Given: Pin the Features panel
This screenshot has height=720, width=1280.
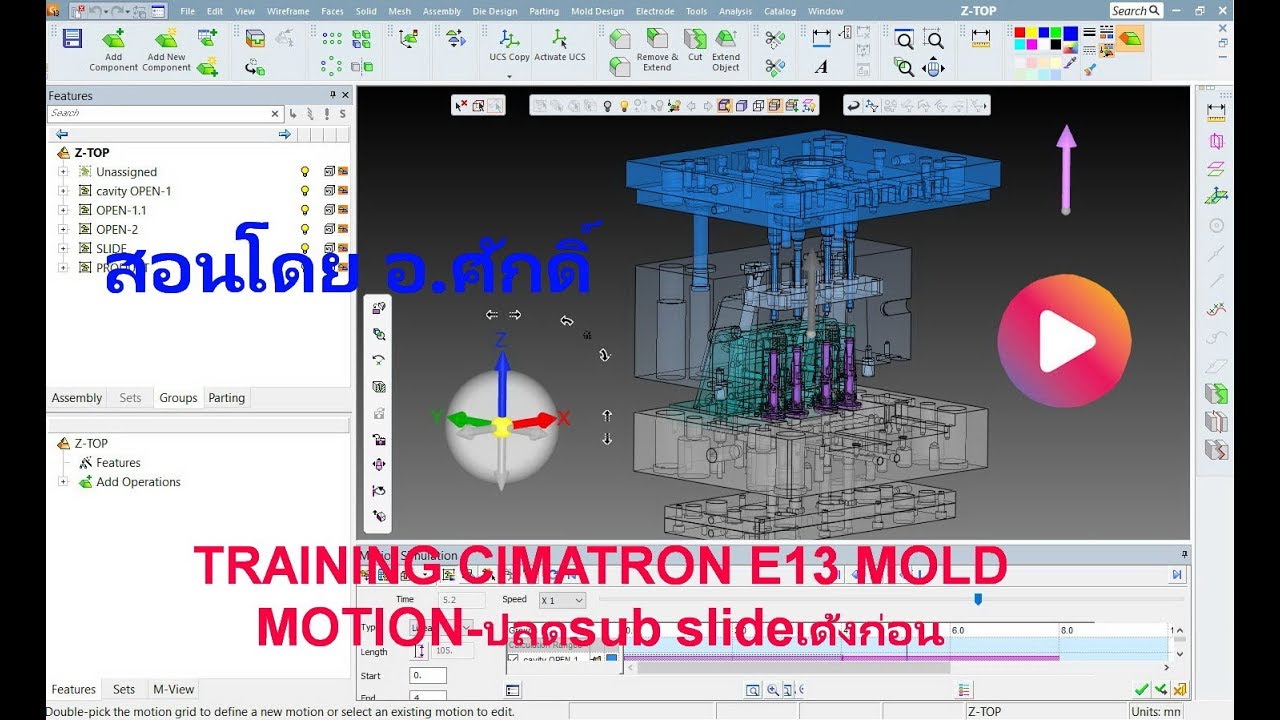Looking at the screenshot, I should click(x=333, y=95).
